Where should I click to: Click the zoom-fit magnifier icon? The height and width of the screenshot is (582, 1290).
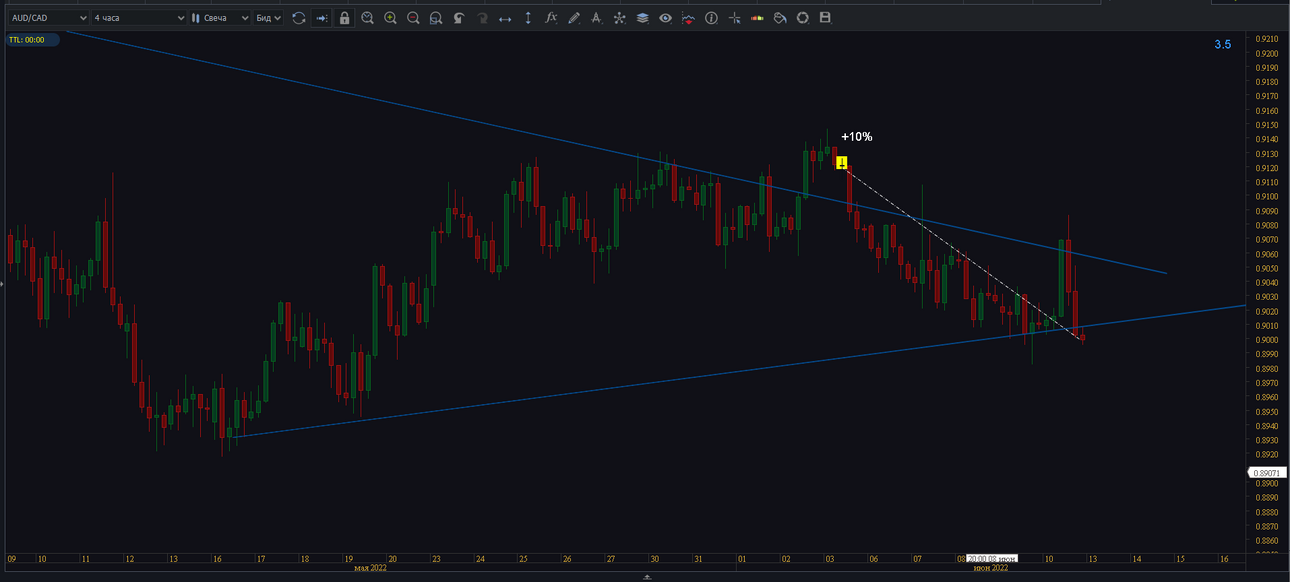tap(367, 18)
